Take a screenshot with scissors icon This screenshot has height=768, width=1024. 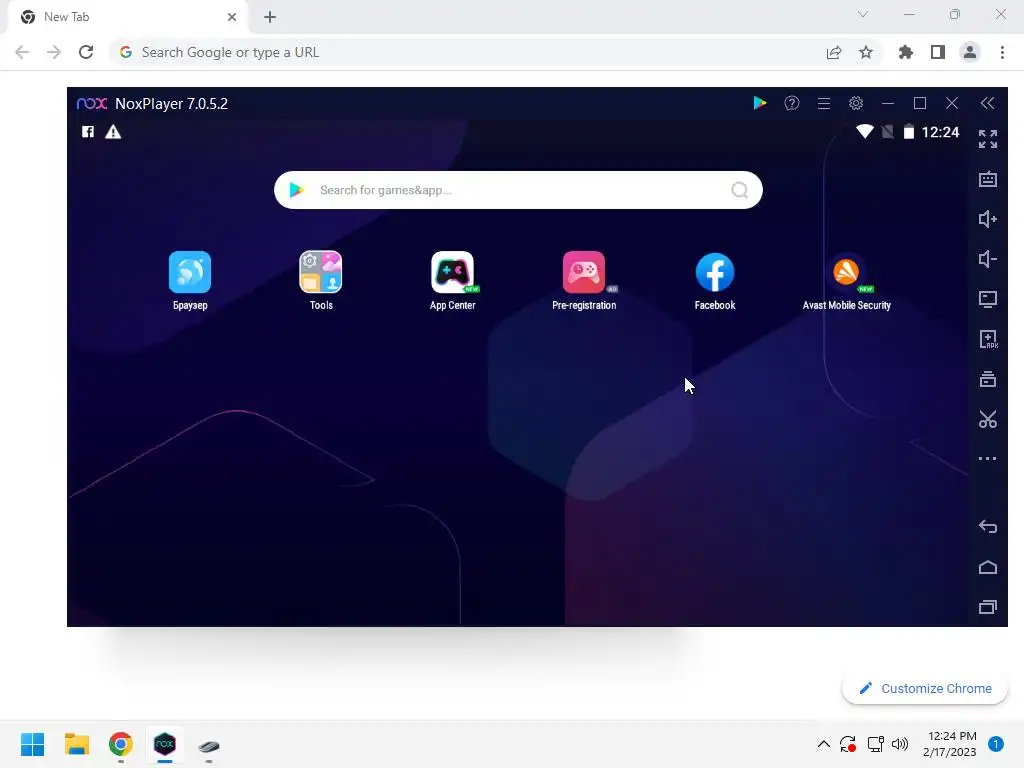[x=988, y=419]
